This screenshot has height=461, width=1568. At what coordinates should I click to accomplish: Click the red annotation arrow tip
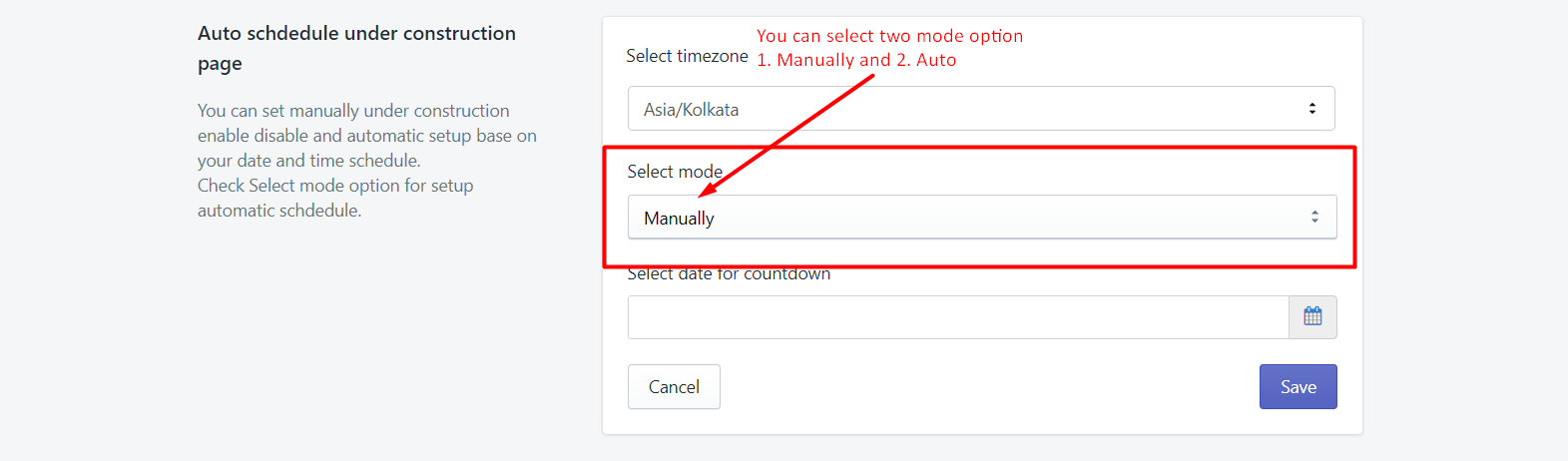coord(705,192)
